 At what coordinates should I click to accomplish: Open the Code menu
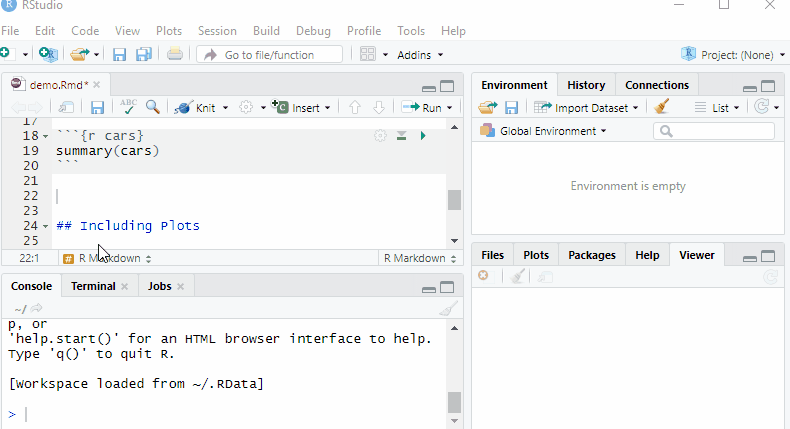[85, 31]
